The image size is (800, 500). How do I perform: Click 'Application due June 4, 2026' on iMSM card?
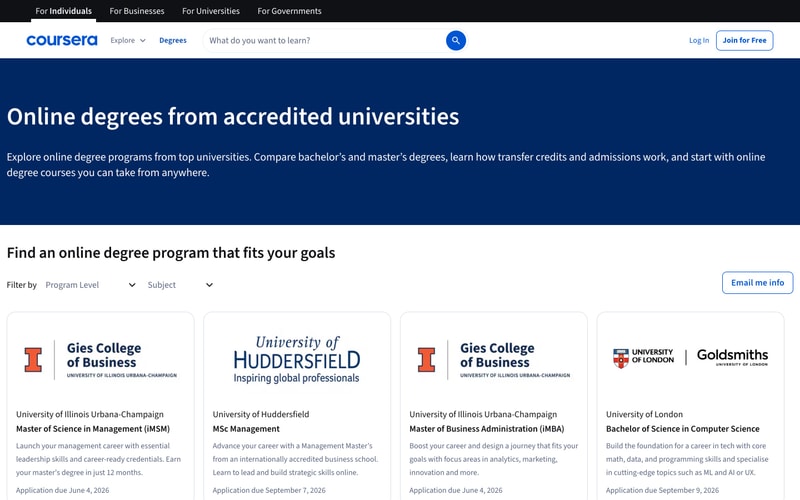(62, 490)
